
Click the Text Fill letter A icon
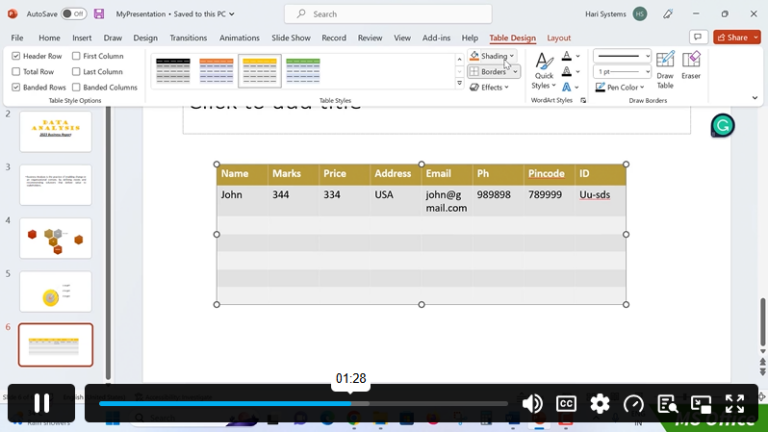[x=566, y=56]
